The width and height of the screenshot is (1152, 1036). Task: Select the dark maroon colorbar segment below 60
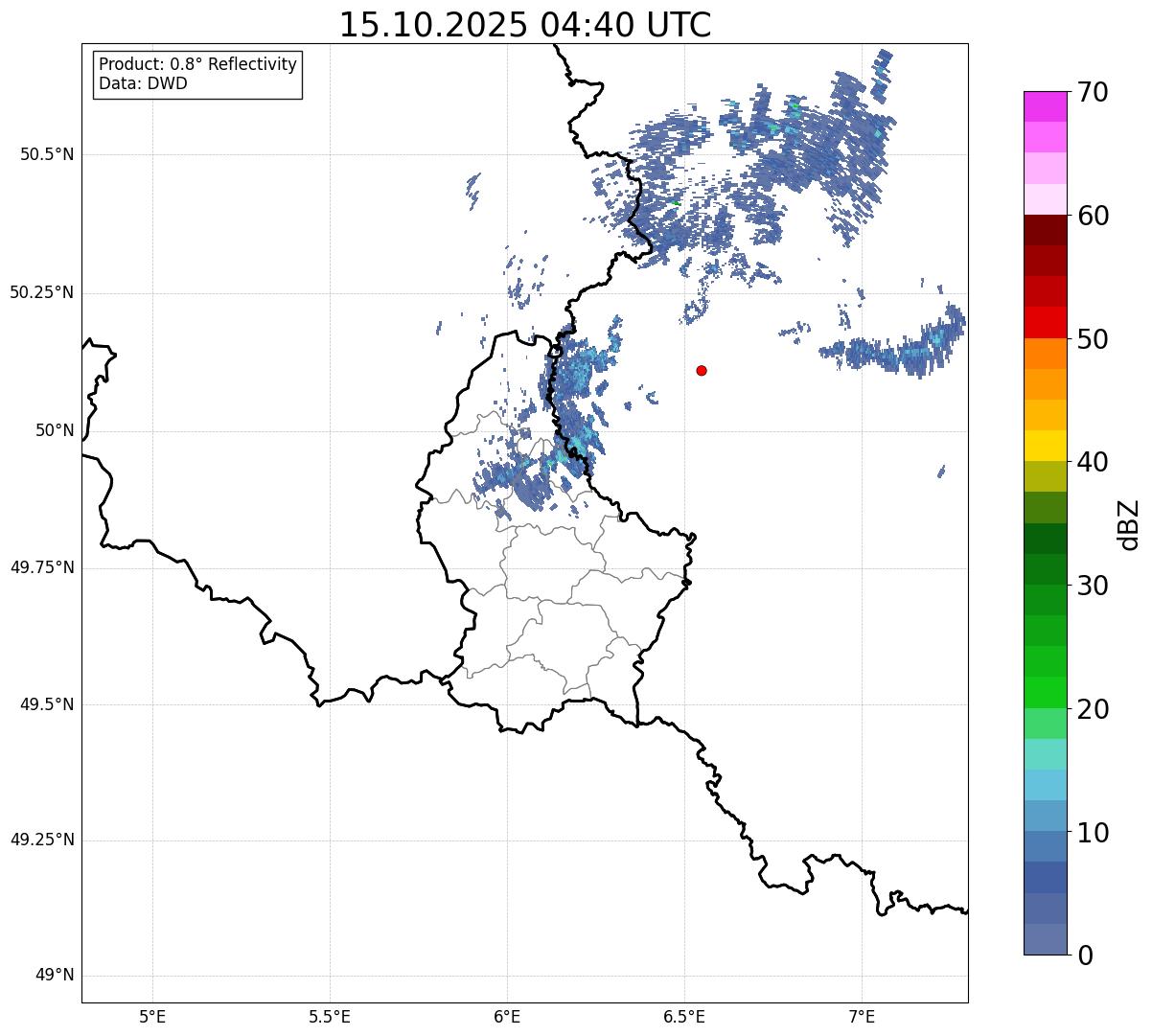coord(1045,230)
